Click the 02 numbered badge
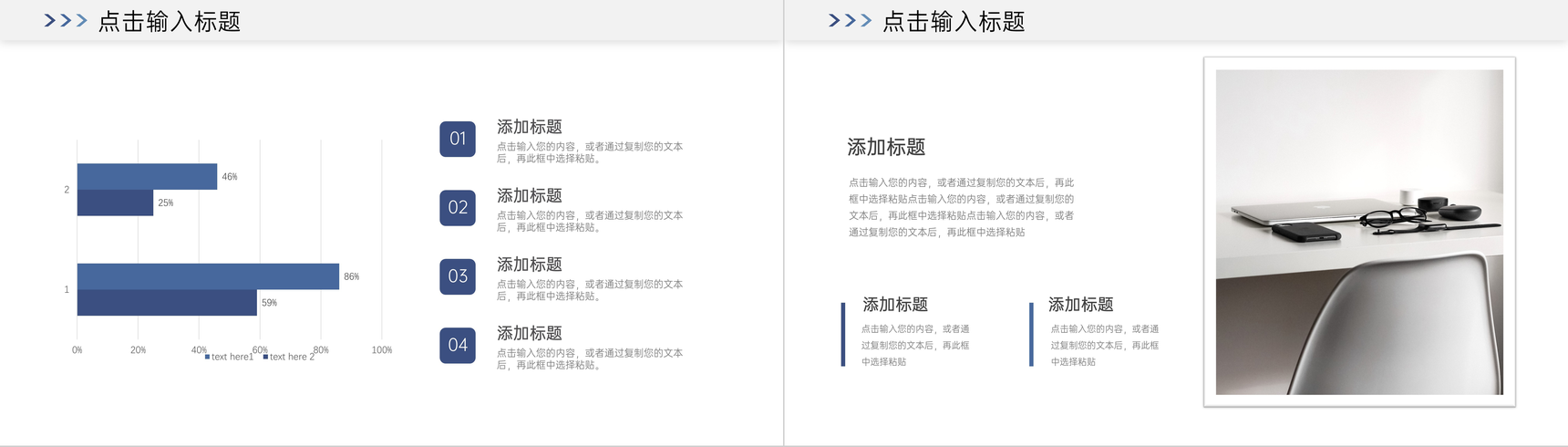The width and height of the screenshot is (1568, 447). point(458,207)
